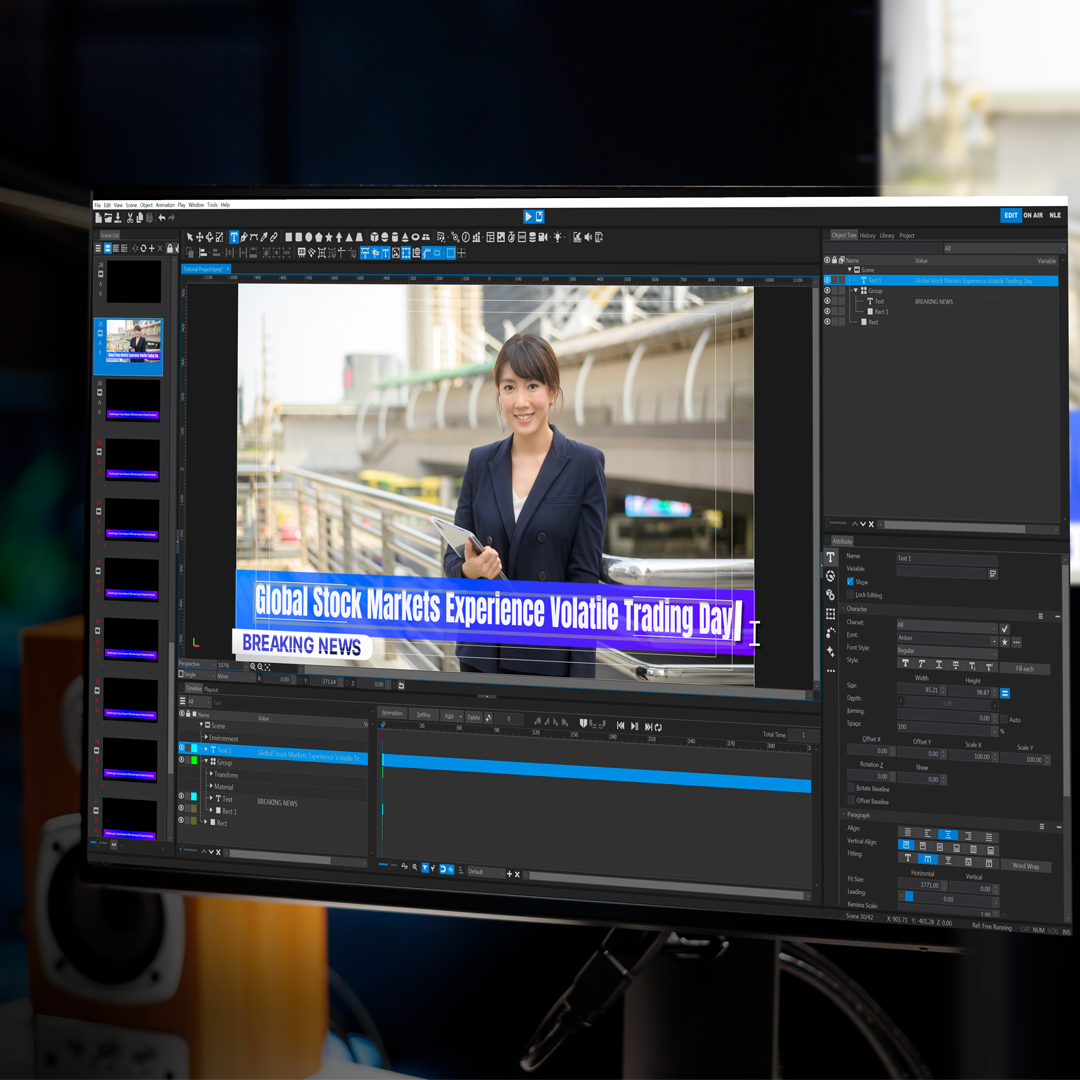The image size is (1080, 1080).
Task: Open more attribute pages (three dots)
Action: tap(831, 671)
